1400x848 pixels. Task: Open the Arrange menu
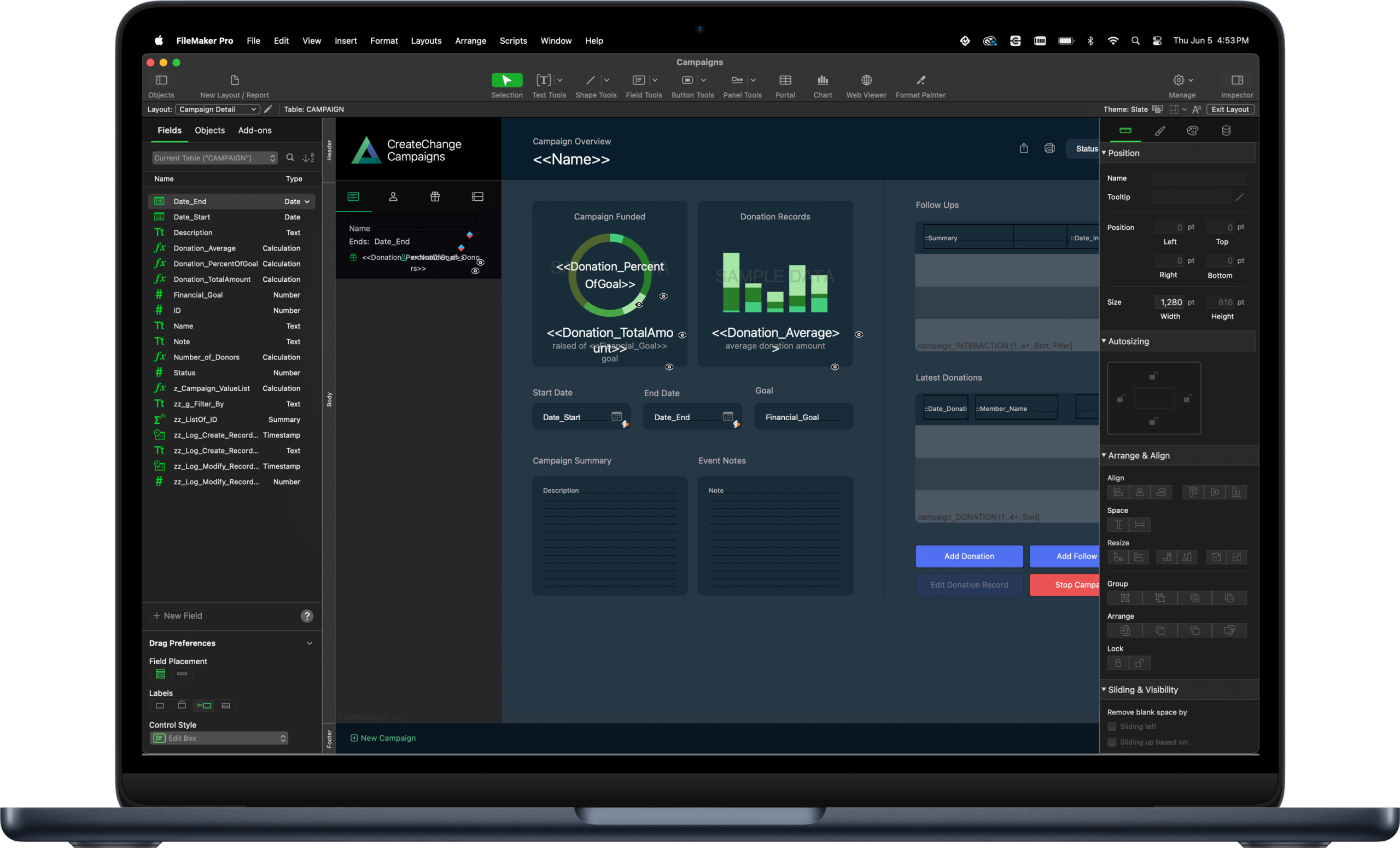[x=470, y=40]
